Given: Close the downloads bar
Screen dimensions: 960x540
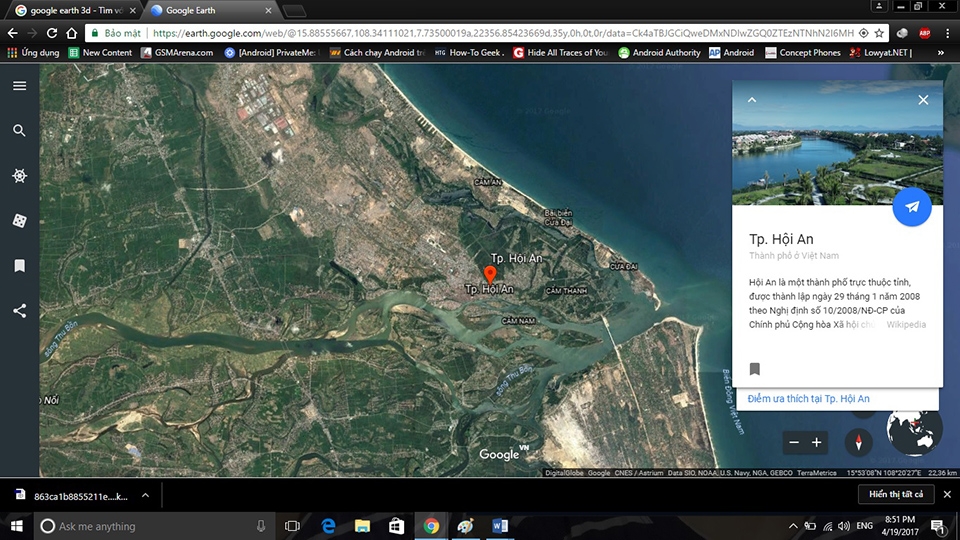Looking at the screenshot, I should point(947,494).
